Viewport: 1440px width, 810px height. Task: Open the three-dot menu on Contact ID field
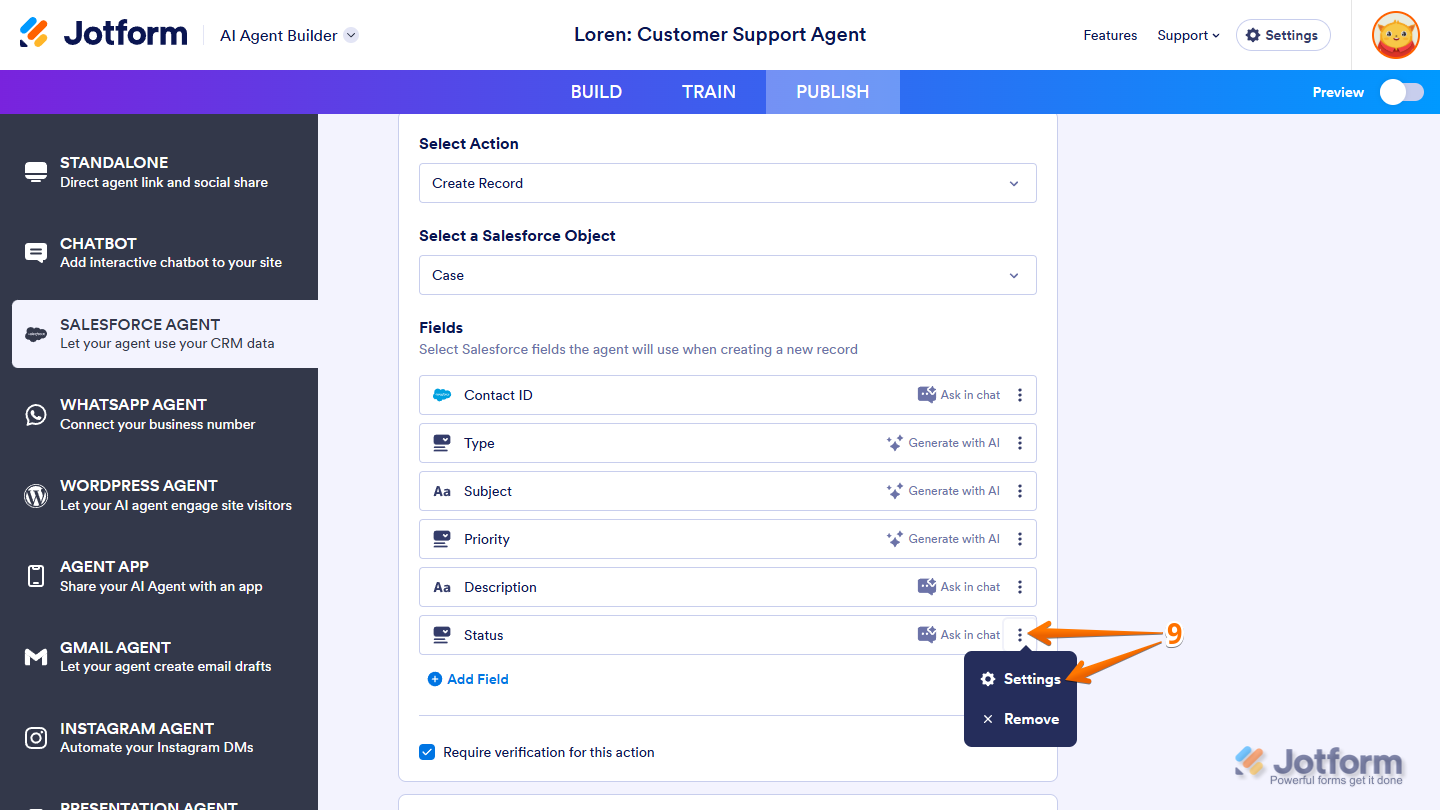[1020, 394]
